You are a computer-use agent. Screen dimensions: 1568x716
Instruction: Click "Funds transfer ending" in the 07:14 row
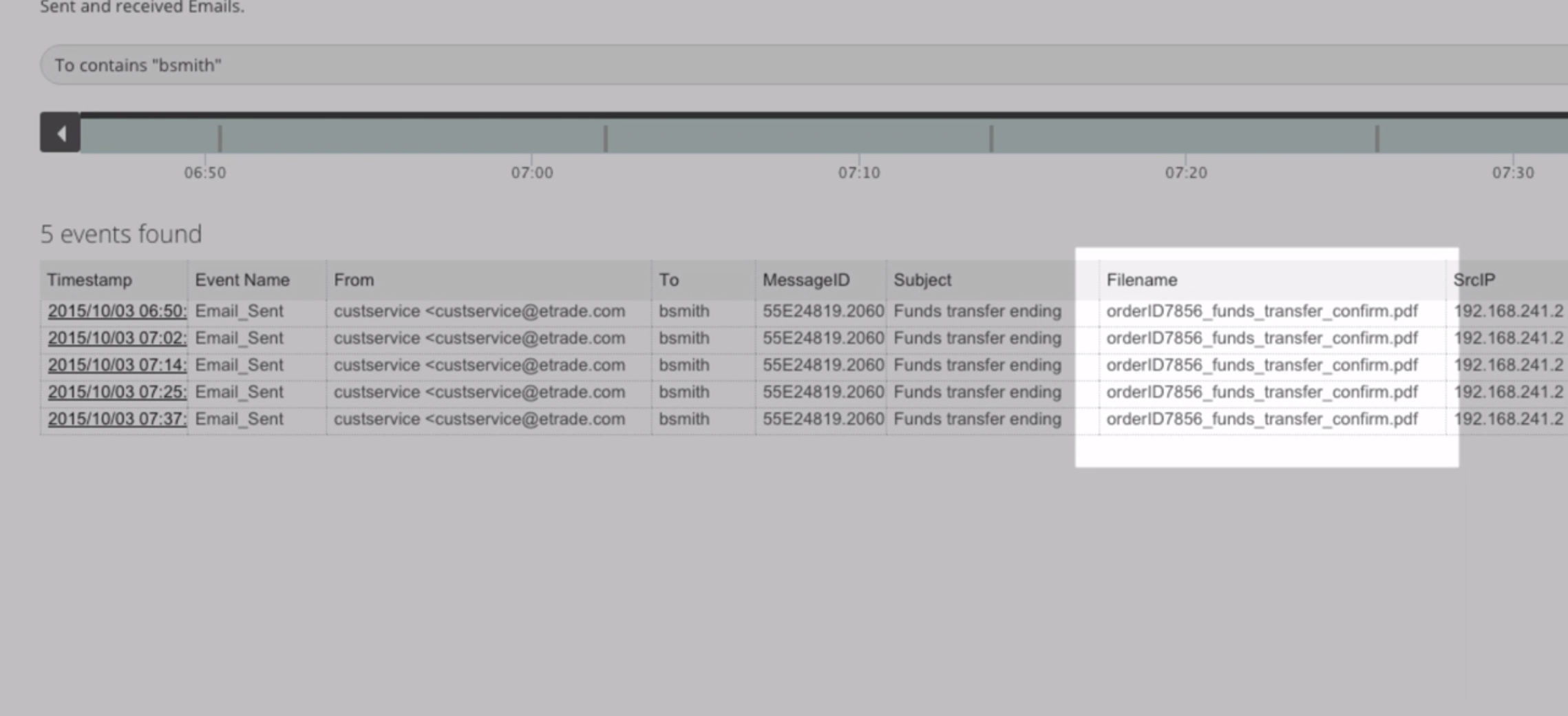coord(977,365)
